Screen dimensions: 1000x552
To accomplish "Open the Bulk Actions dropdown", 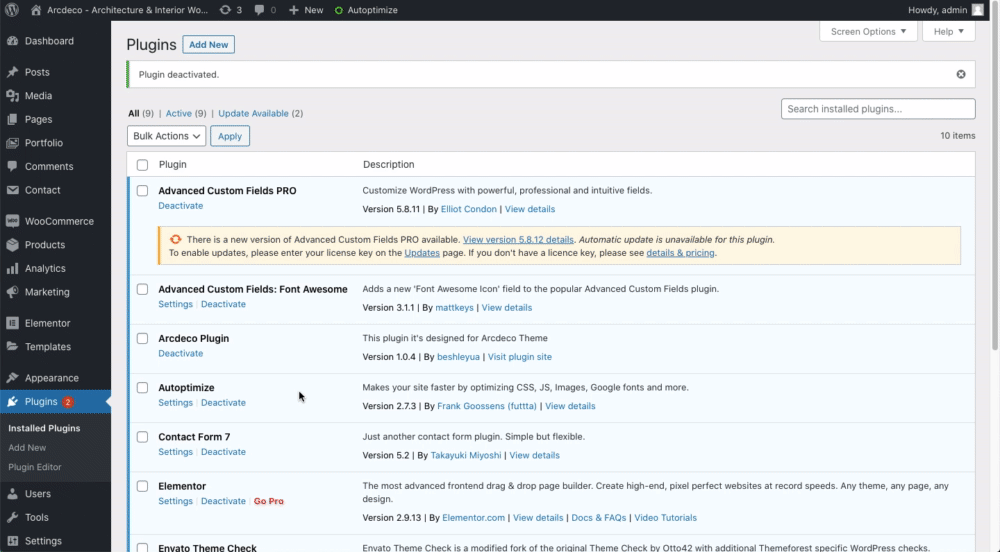I will [166, 136].
